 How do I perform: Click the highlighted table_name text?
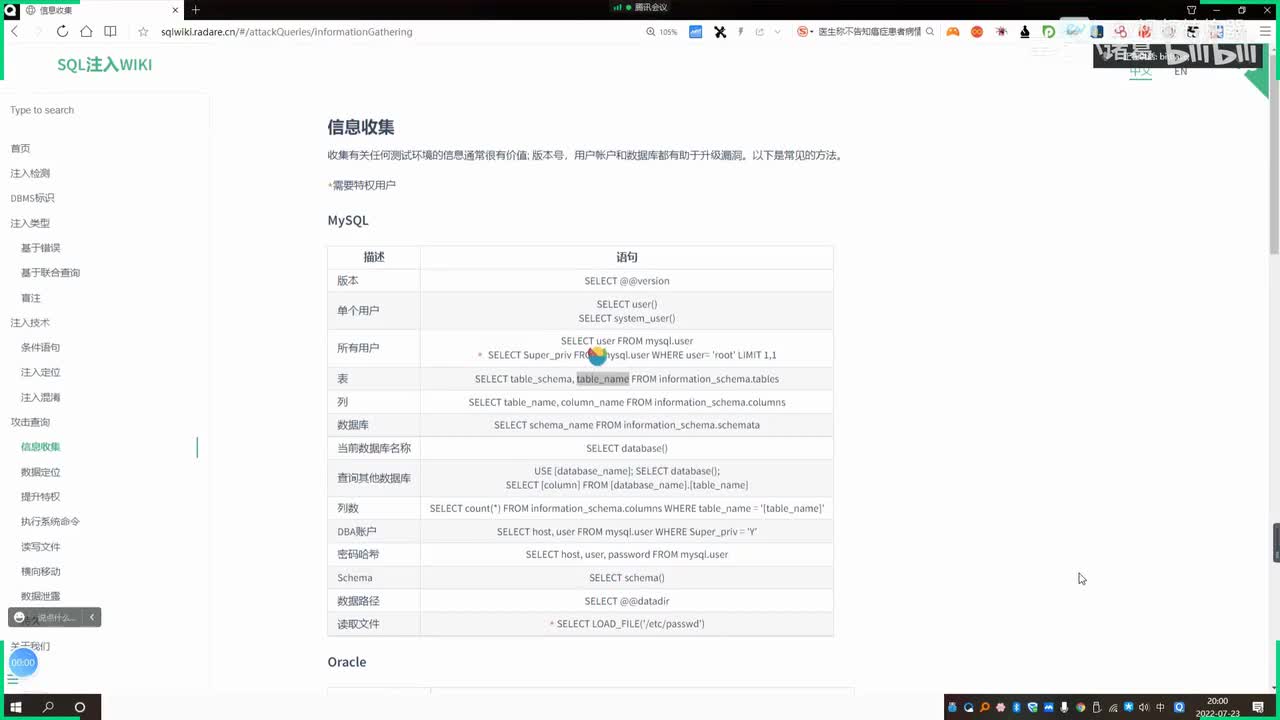[603, 379]
